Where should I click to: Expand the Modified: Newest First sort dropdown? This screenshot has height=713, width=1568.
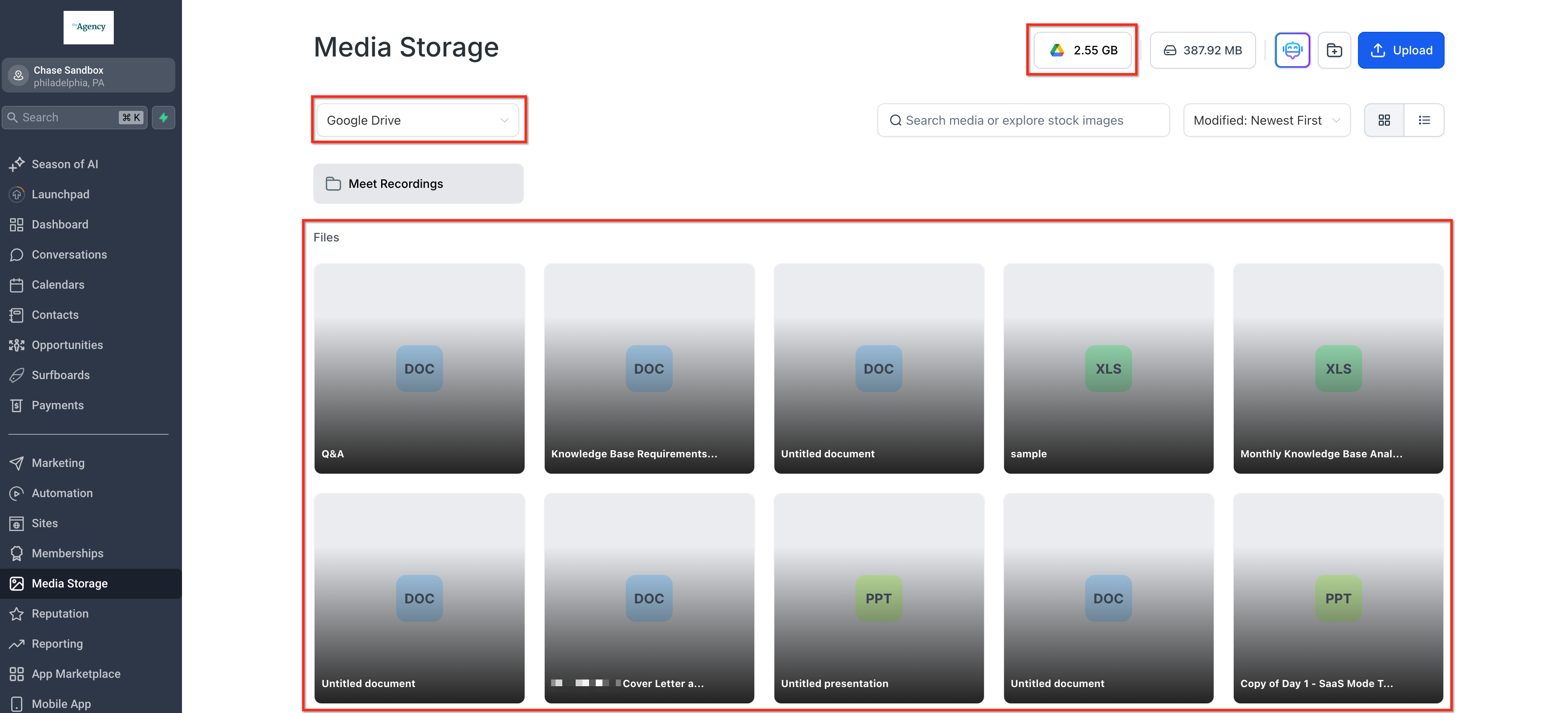[1266, 120]
